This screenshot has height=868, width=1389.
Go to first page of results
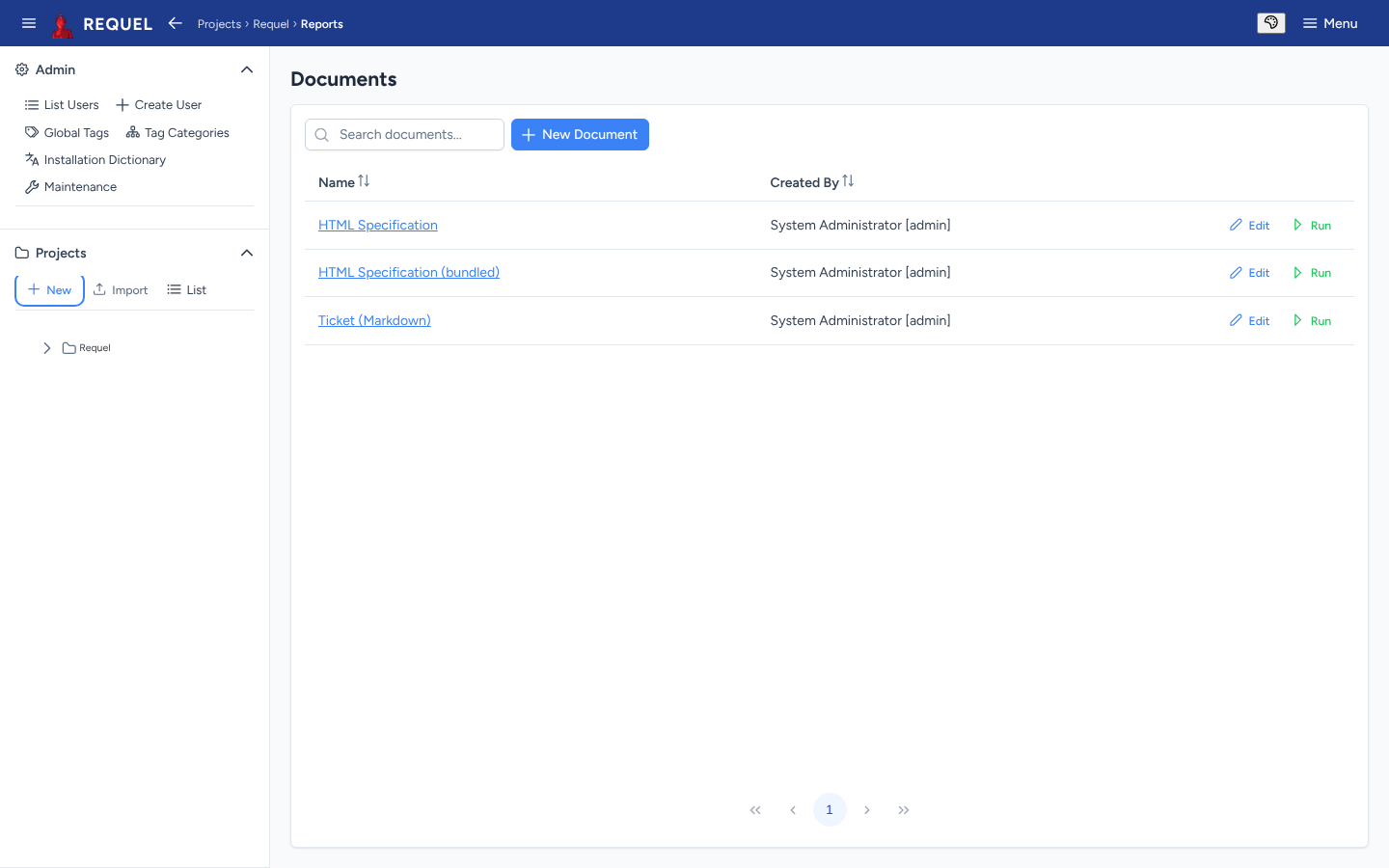tap(755, 810)
